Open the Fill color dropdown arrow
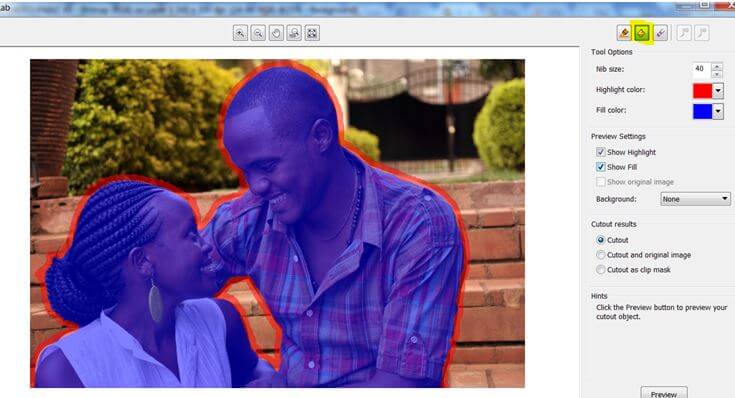Image resolution: width=735 pixels, height=398 pixels. coord(718,112)
